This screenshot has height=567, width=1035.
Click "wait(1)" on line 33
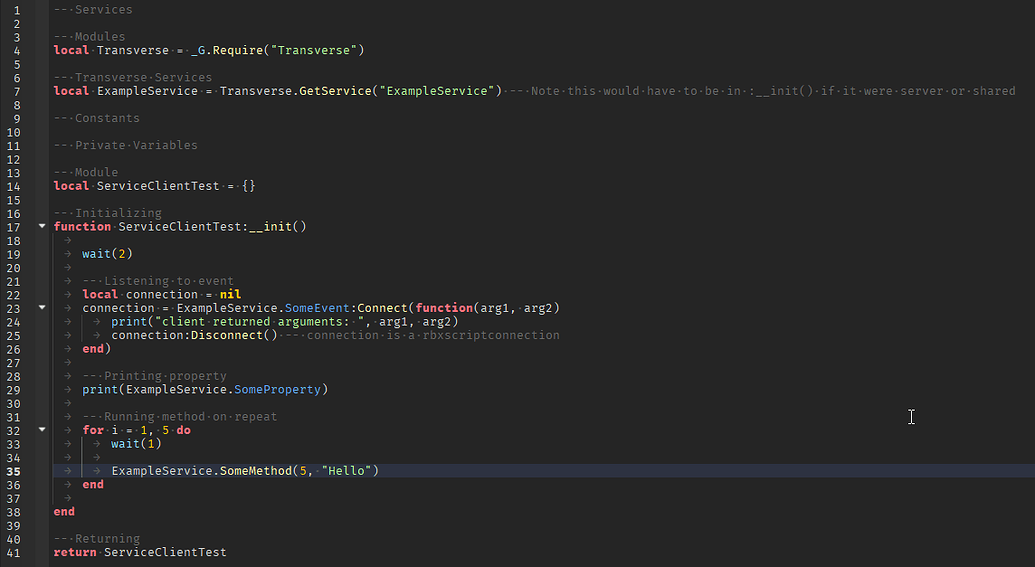coord(137,444)
